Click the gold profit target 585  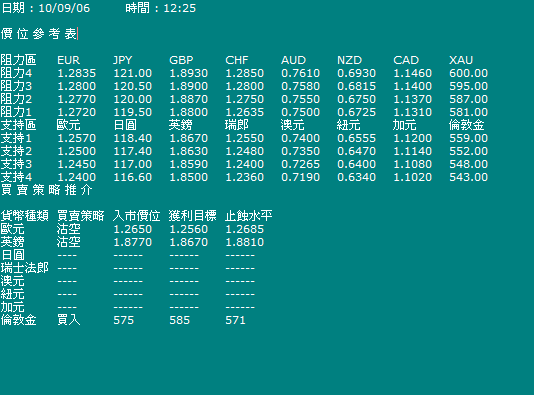click(x=179, y=320)
